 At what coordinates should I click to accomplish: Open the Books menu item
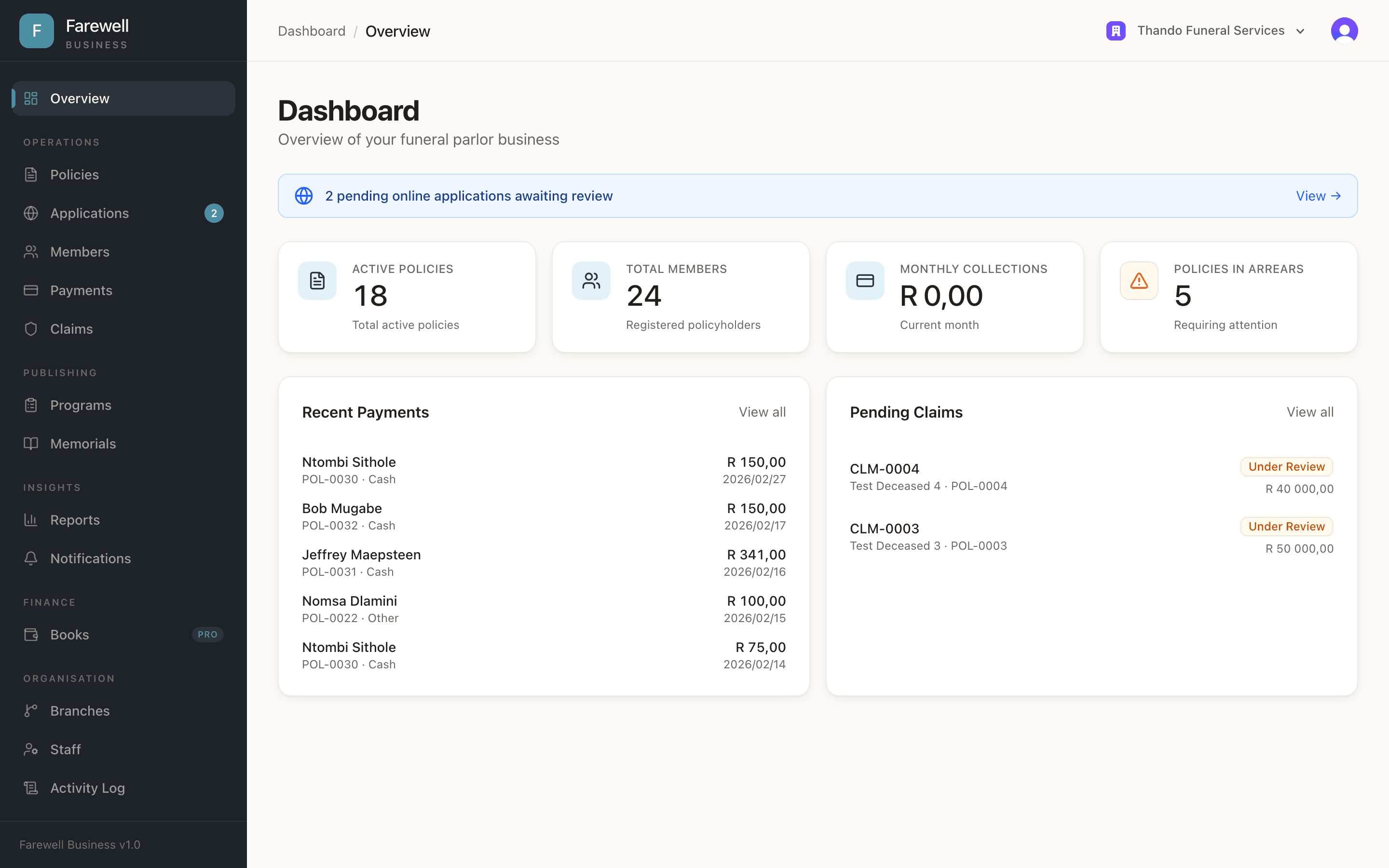123,635
